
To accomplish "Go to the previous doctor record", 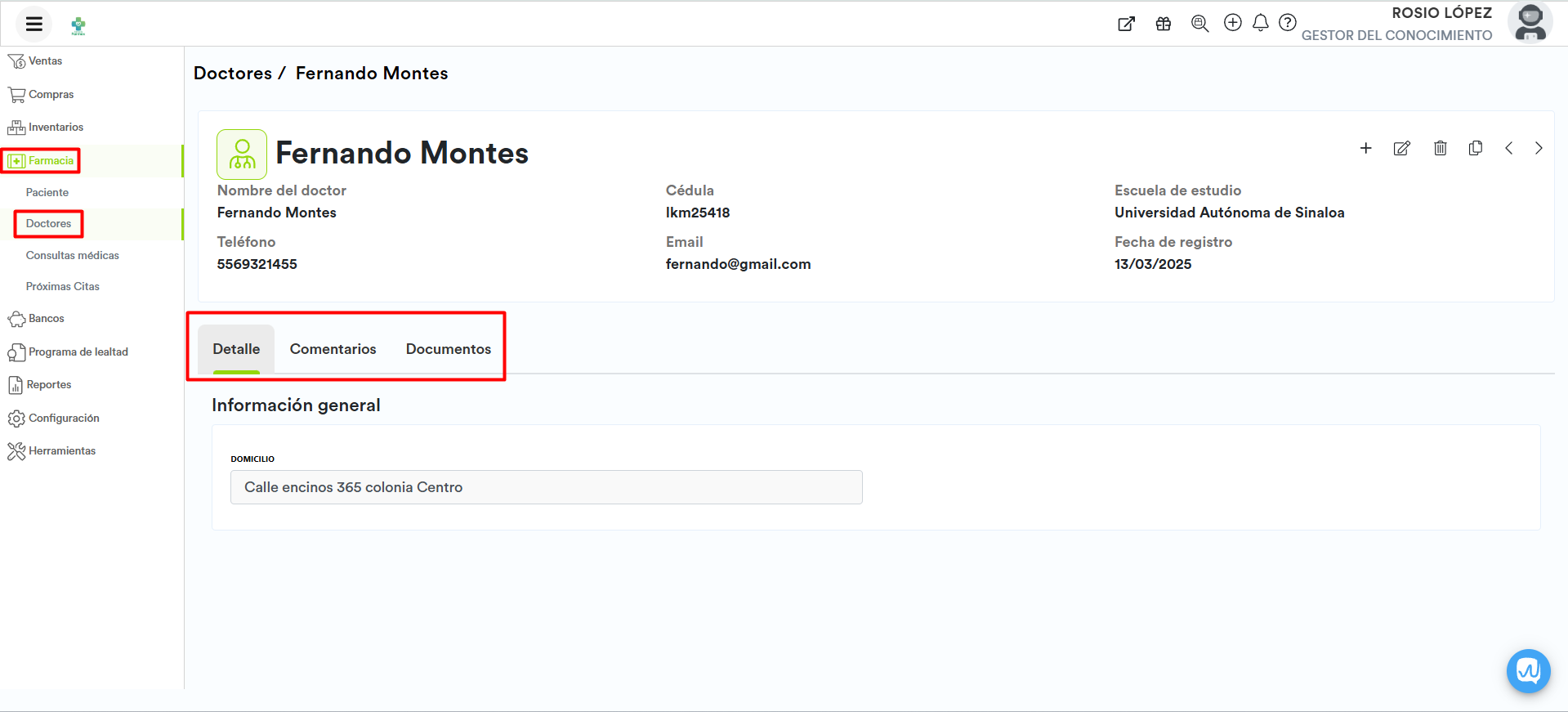I will click(x=1508, y=148).
